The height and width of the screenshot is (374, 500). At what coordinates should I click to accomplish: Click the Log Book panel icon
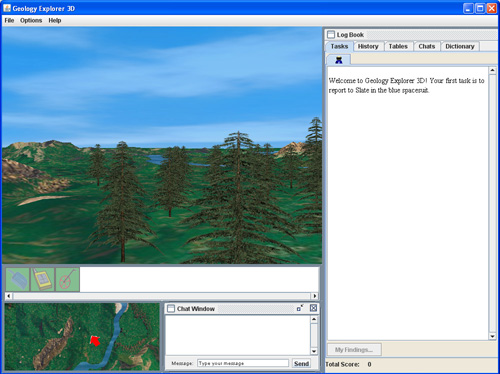(x=331, y=34)
